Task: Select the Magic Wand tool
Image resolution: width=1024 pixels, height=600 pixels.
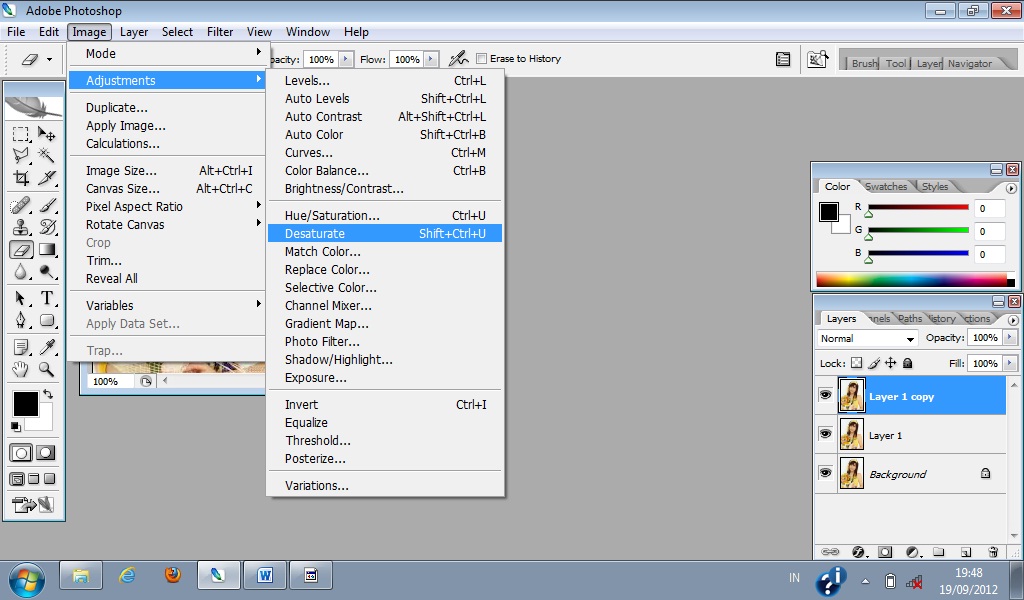Action: point(46,155)
